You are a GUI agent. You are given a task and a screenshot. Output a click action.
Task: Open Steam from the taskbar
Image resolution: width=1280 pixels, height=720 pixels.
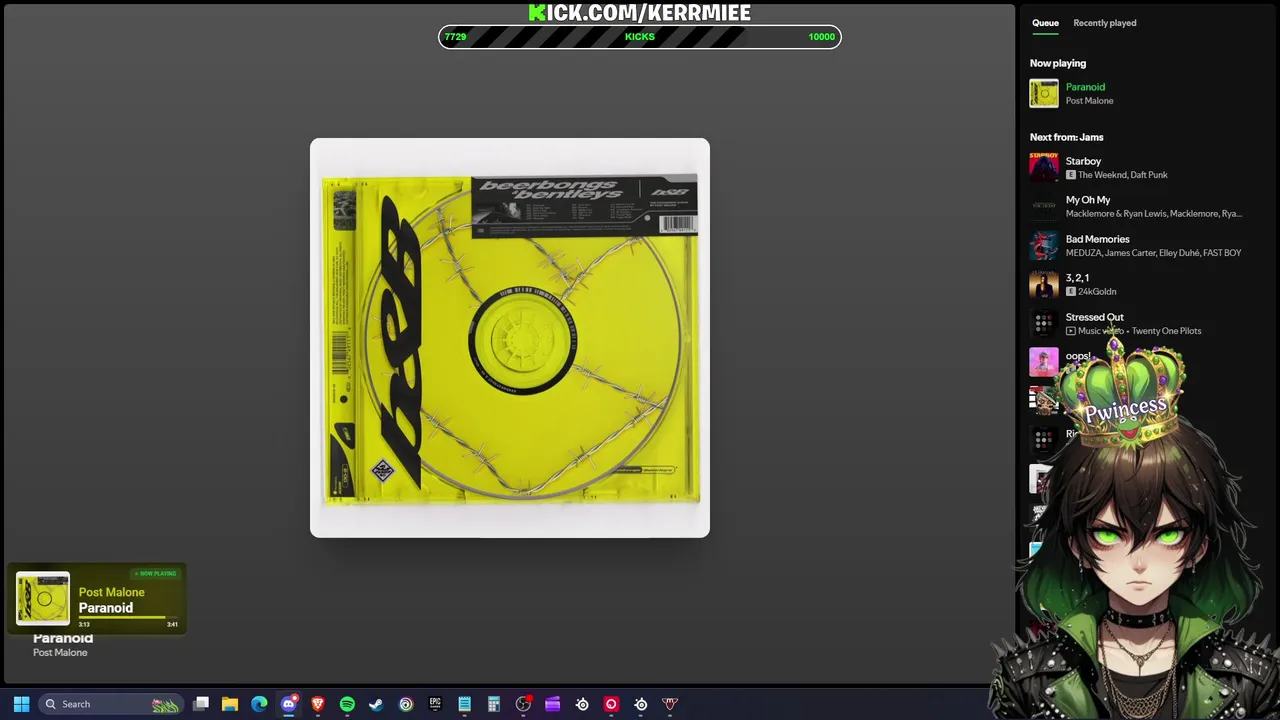(376, 704)
